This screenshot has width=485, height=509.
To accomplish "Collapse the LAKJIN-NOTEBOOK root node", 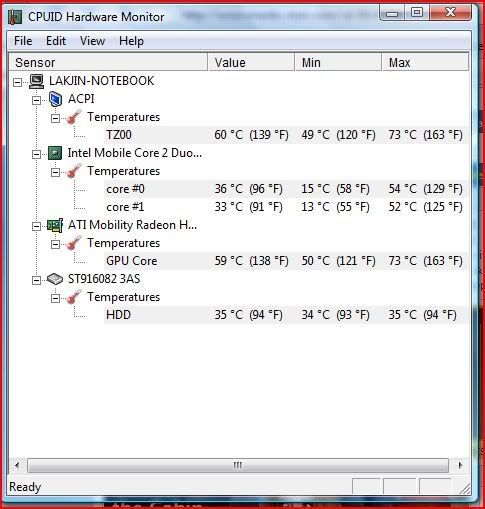I will (18, 82).
